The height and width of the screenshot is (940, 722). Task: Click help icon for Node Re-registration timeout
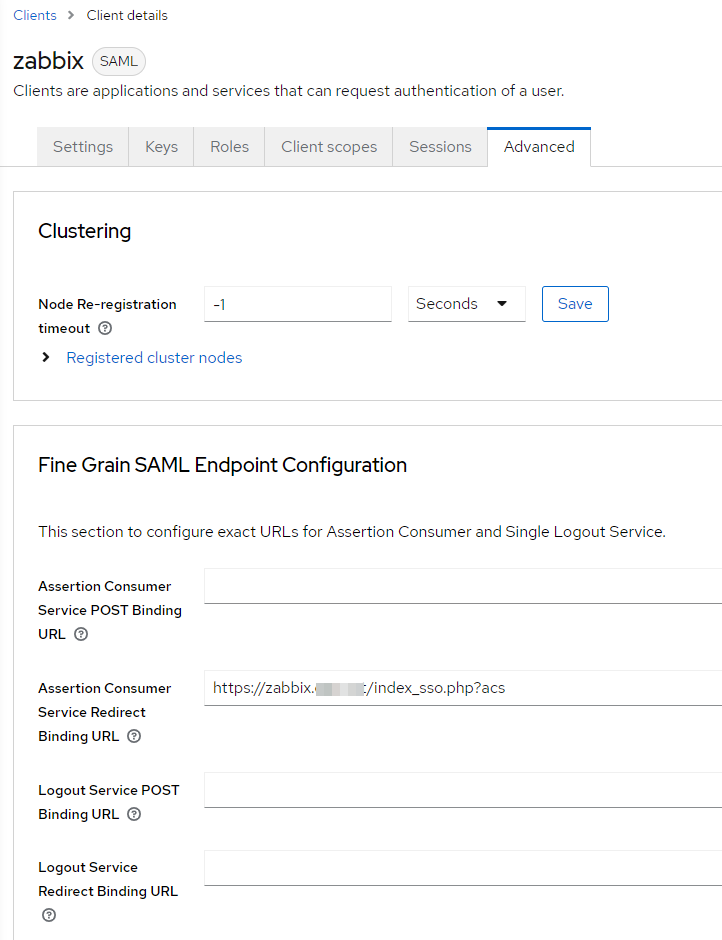[x=105, y=328]
